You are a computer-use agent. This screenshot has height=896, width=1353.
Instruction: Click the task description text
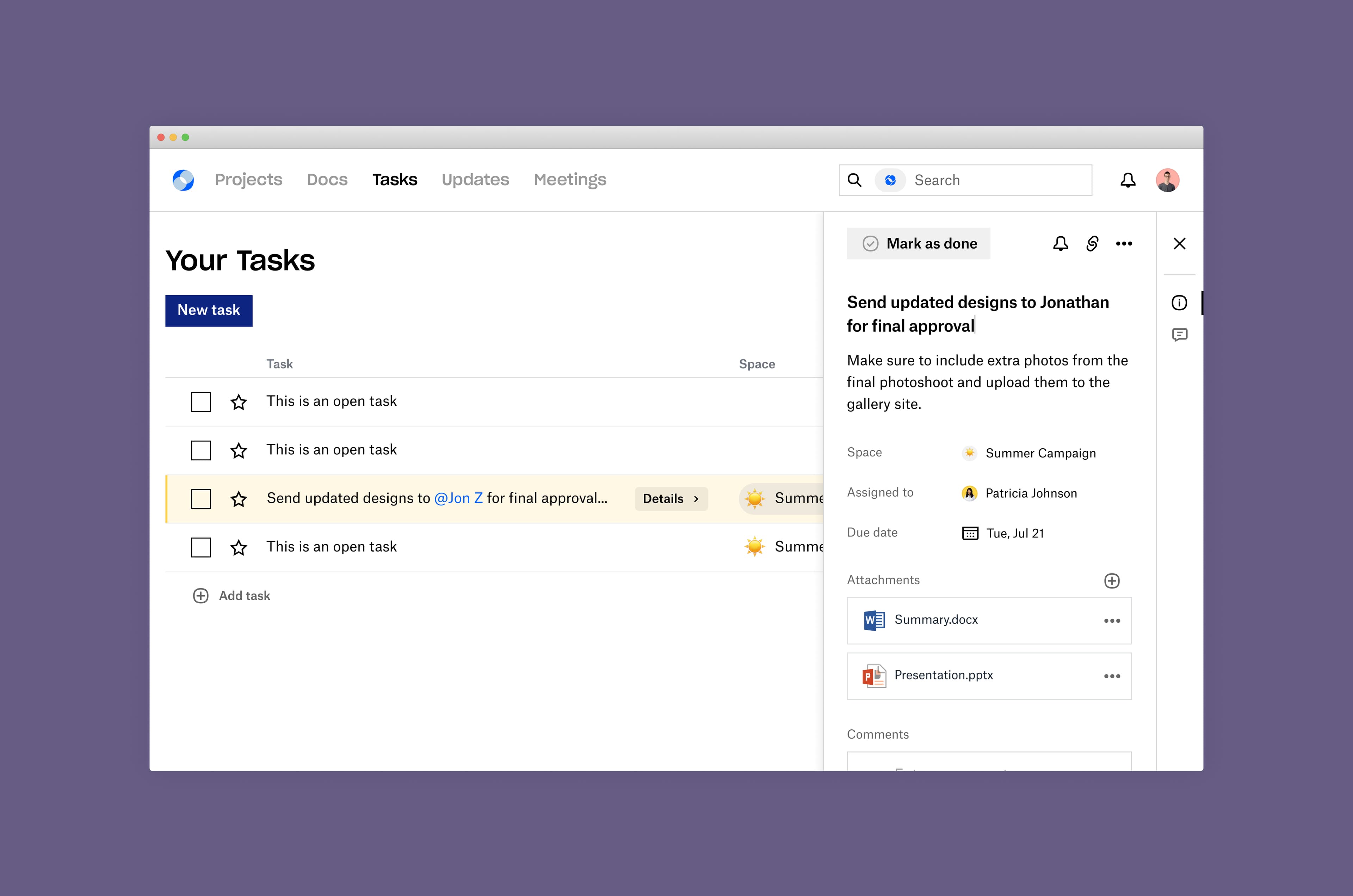pos(987,382)
